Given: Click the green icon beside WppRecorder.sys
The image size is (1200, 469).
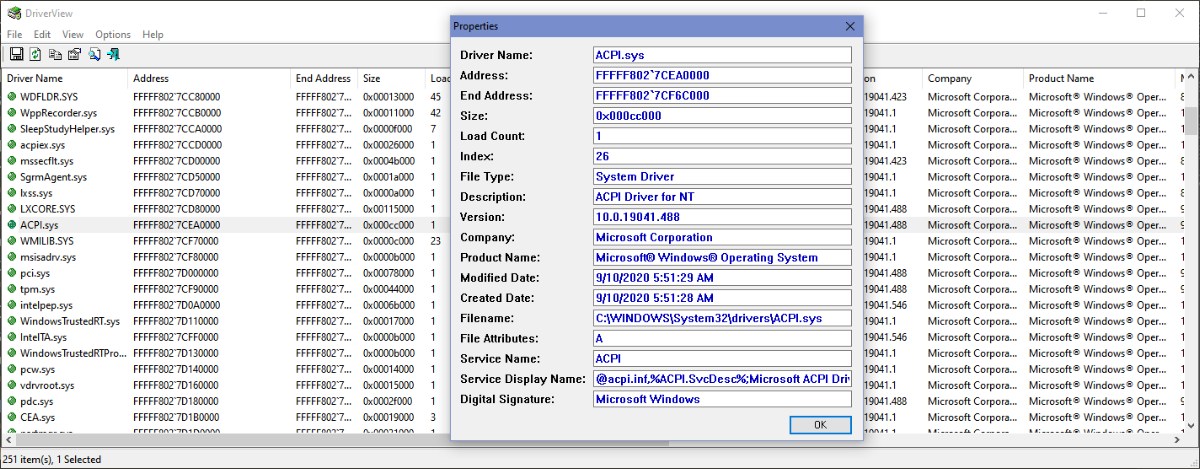Looking at the screenshot, I should tap(12, 113).
